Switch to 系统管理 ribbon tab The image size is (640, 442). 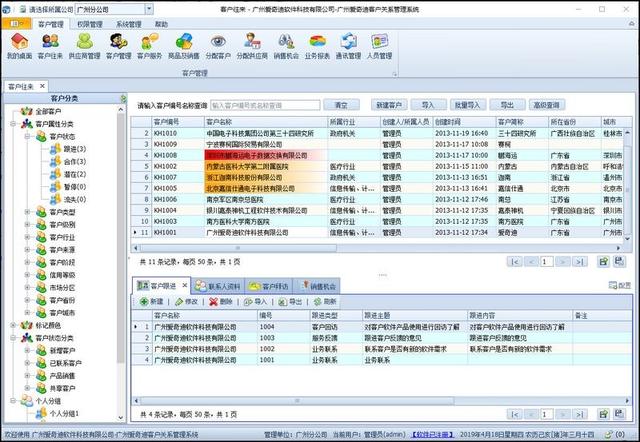pos(129,24)
